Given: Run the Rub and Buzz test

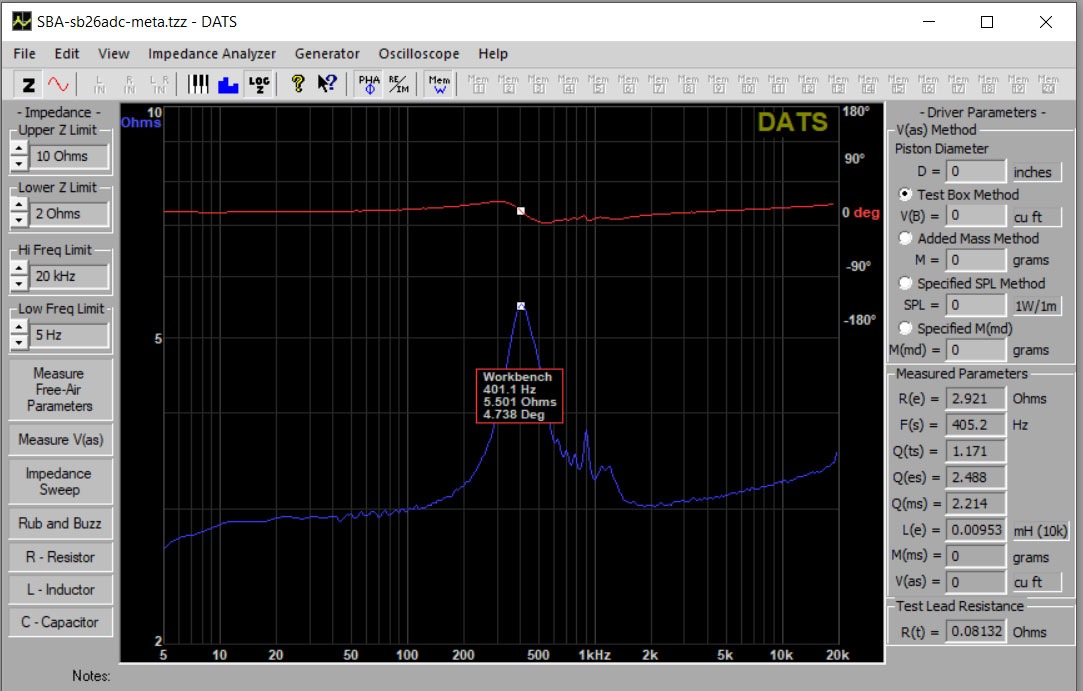Looking at the screenshot, I should (x=60, y=523).
